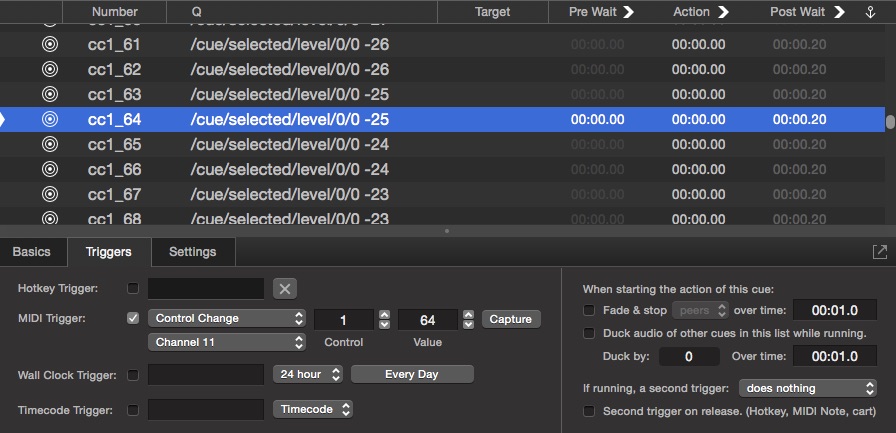Open the Control Change type dropdown
The height and width of the screenshot is (433, 896).
226,319
